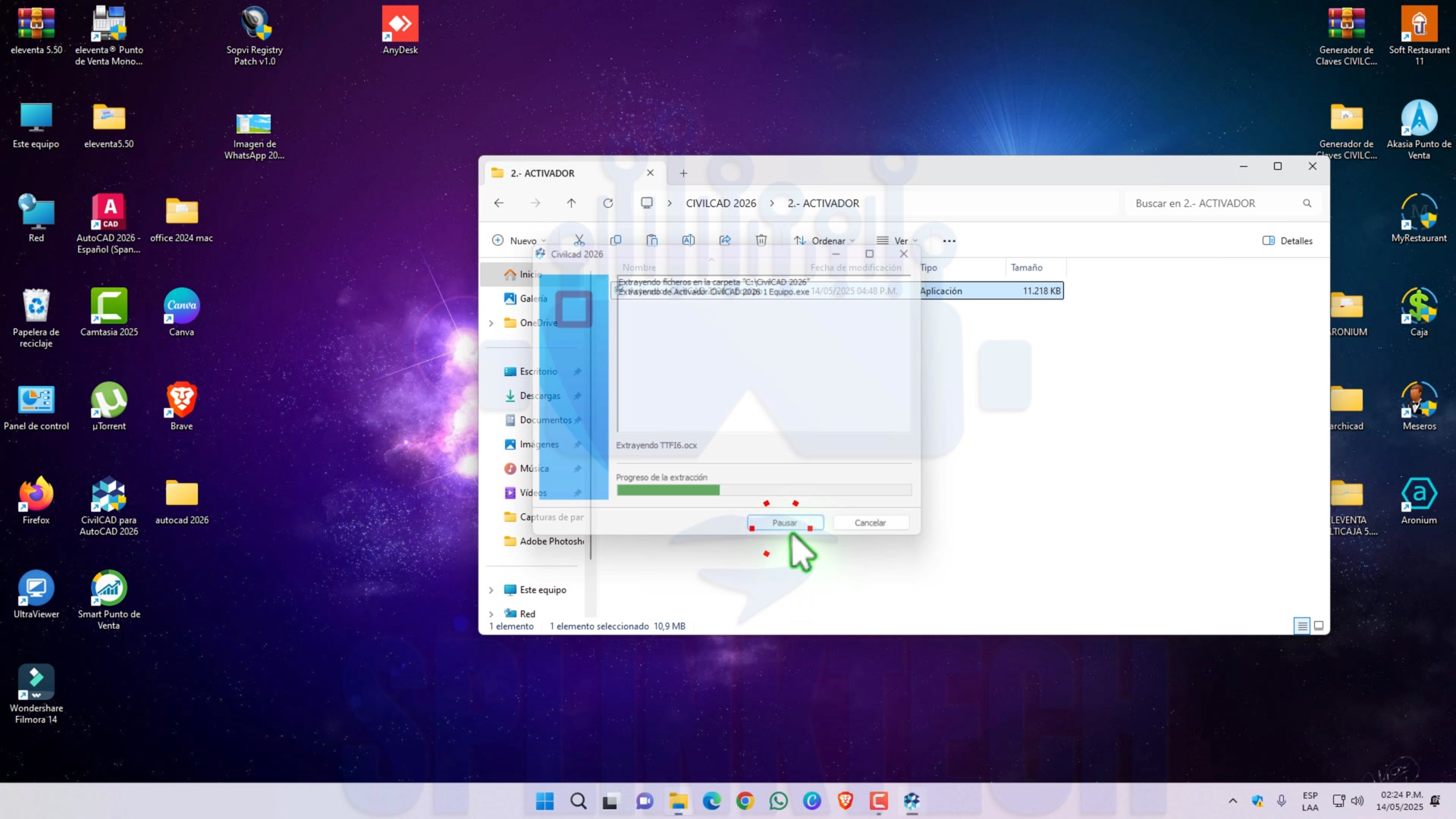Screen dimensions: 1456x819
Task: Open Microsoft Edge from the taskbar
Action: tap(712, 801)
